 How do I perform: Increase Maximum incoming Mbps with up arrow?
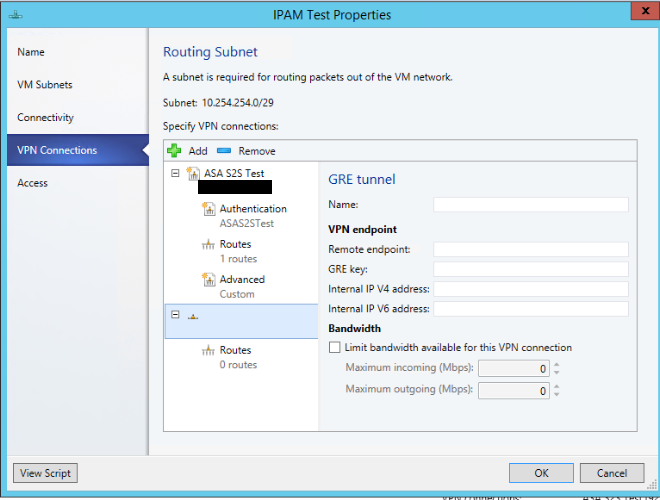556,364
